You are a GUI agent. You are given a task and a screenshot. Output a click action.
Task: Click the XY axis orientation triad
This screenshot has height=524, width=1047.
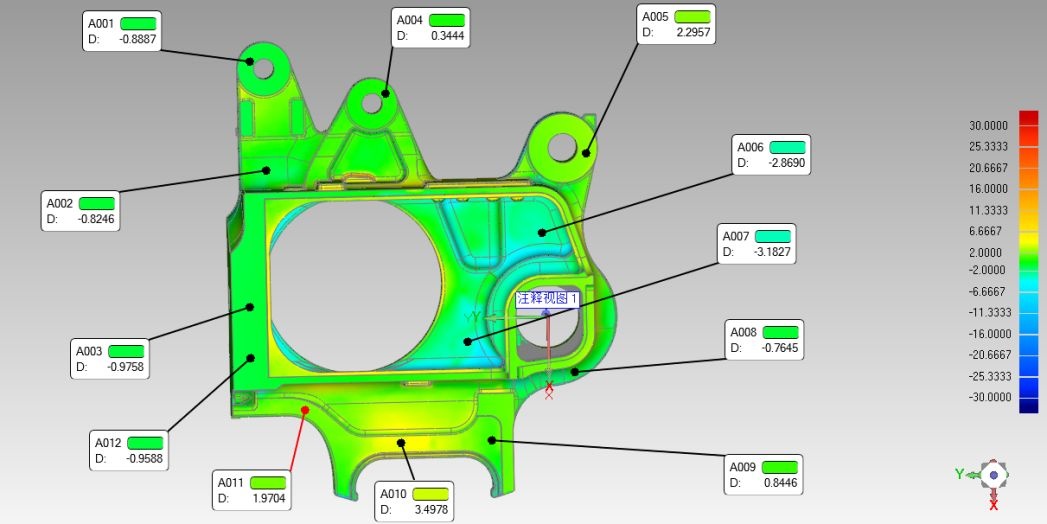point(989,476)
